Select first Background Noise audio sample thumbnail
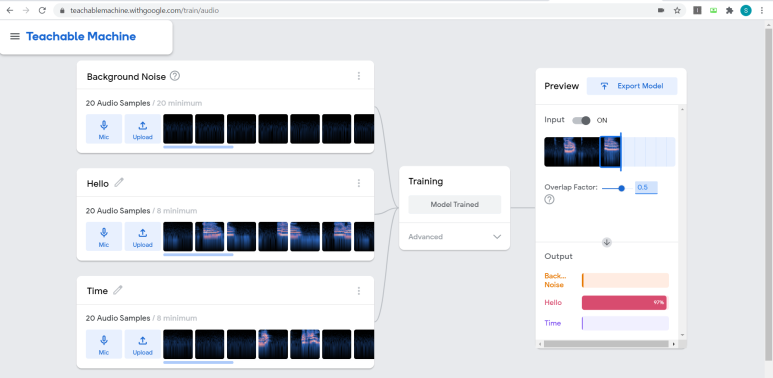This screenshot has height=378, width=773. coord(178,129)
